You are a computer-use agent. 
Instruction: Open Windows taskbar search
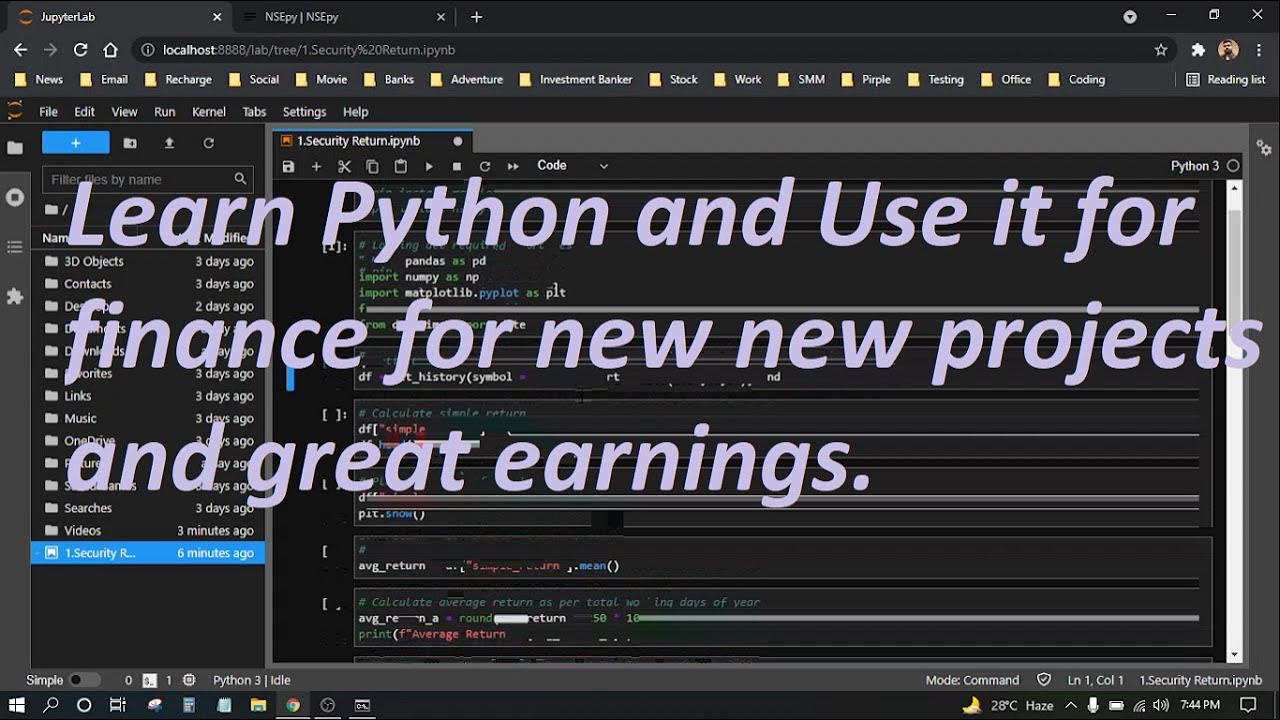(x=51, y=705)
